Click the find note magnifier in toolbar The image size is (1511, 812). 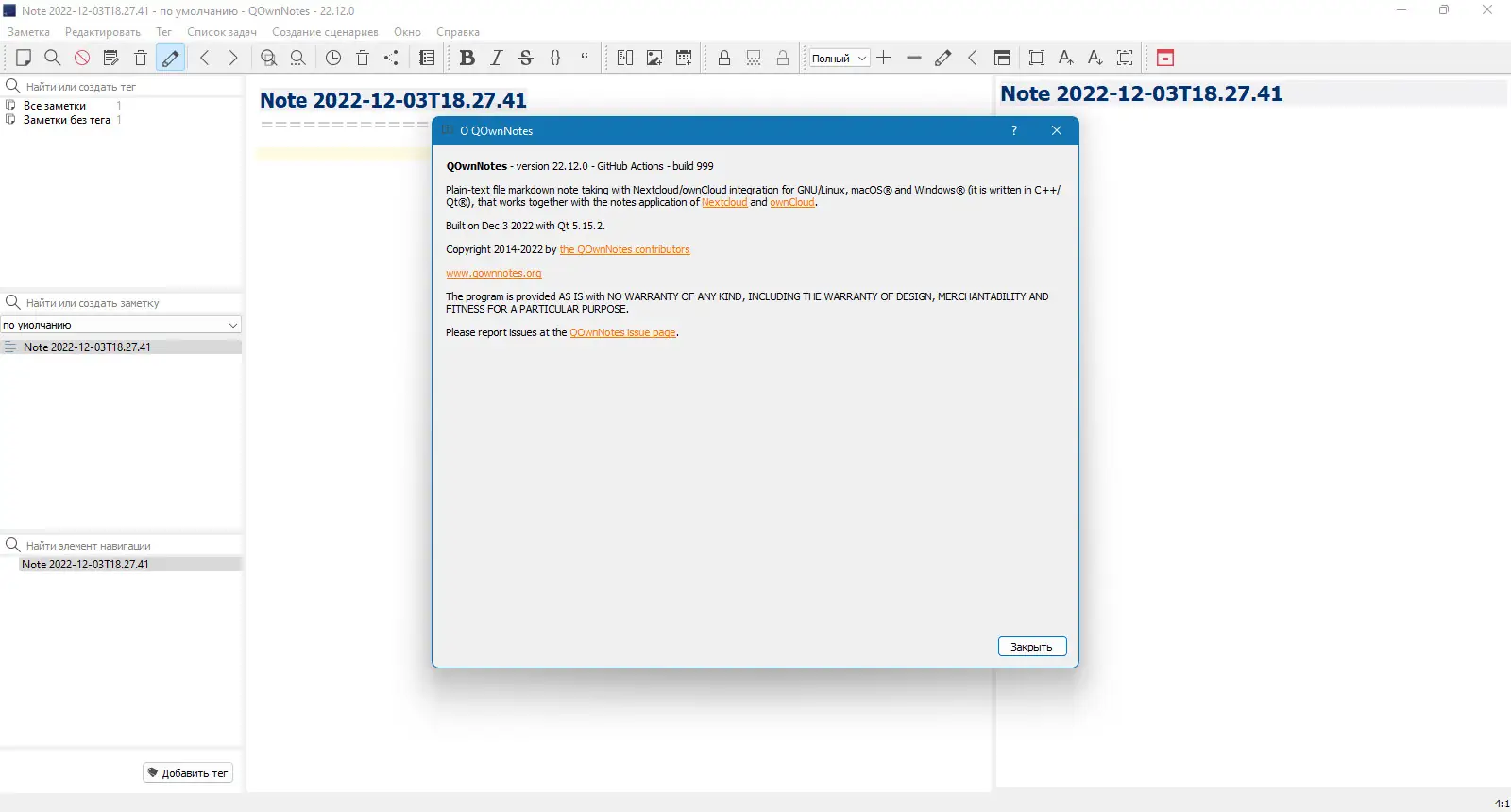point(53,58)
